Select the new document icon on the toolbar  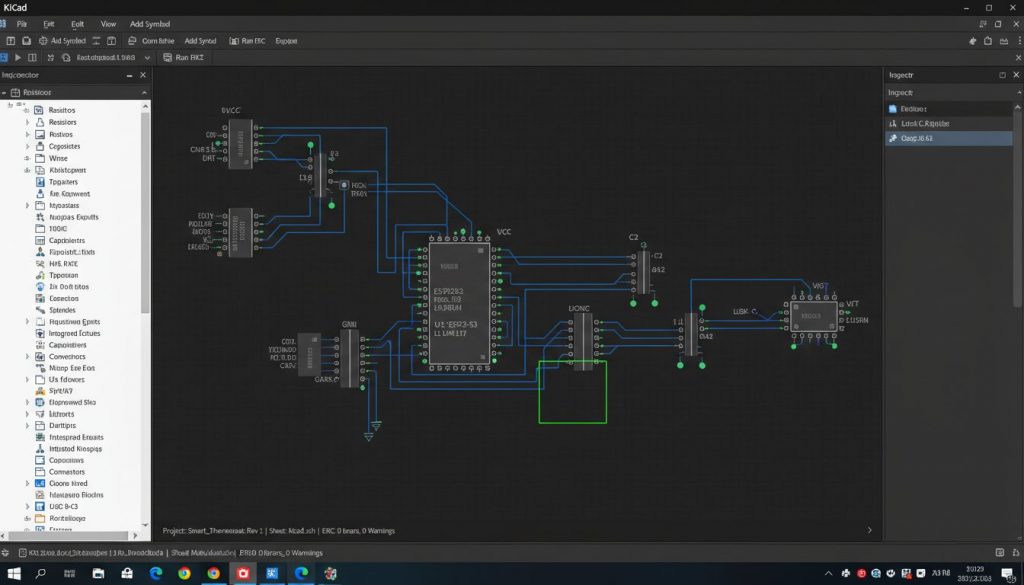pos(9,40)
